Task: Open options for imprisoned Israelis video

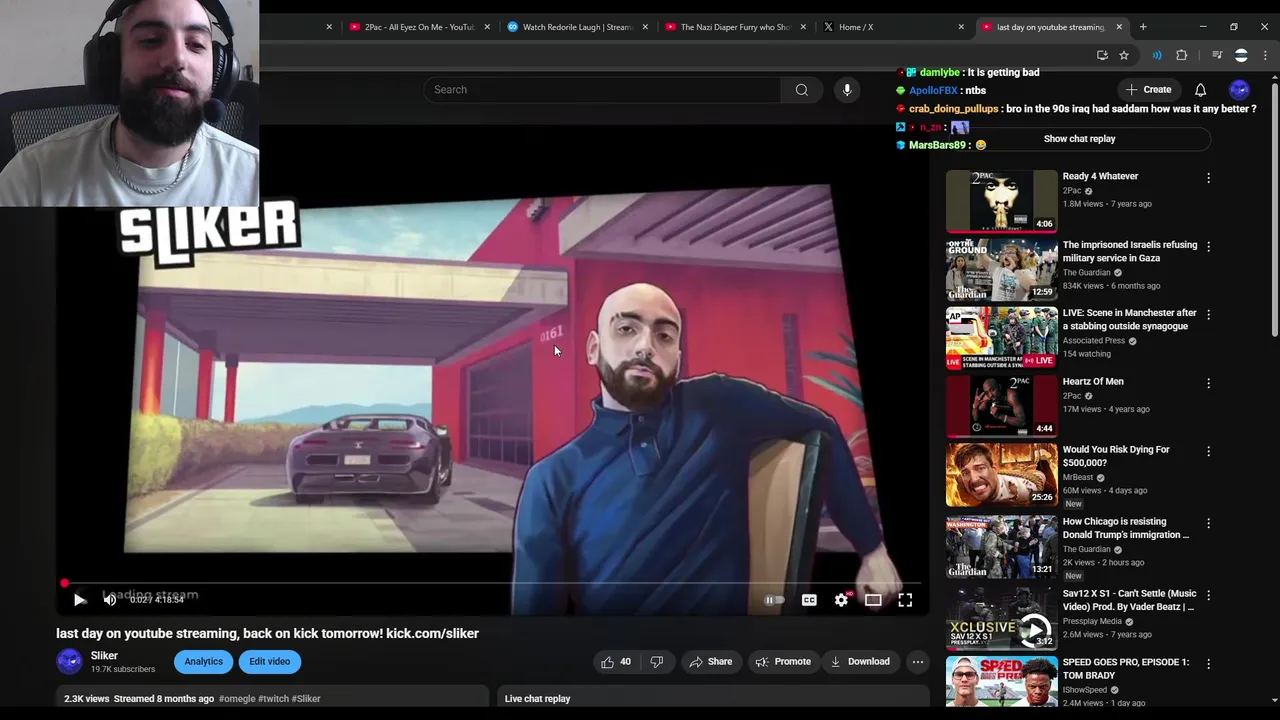Action: click(1208, 246)
